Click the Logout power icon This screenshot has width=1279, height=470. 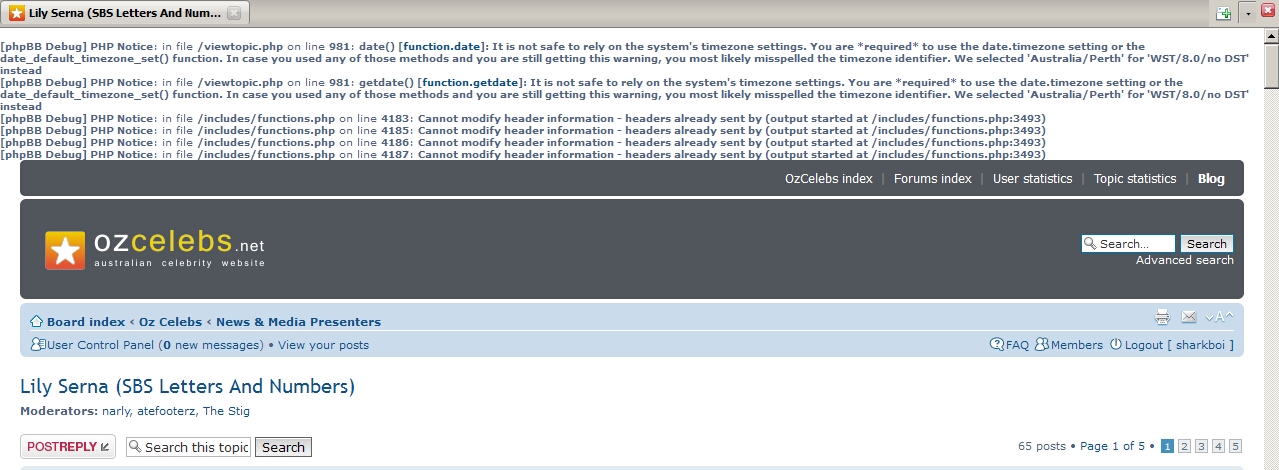tap(1115, 345)
